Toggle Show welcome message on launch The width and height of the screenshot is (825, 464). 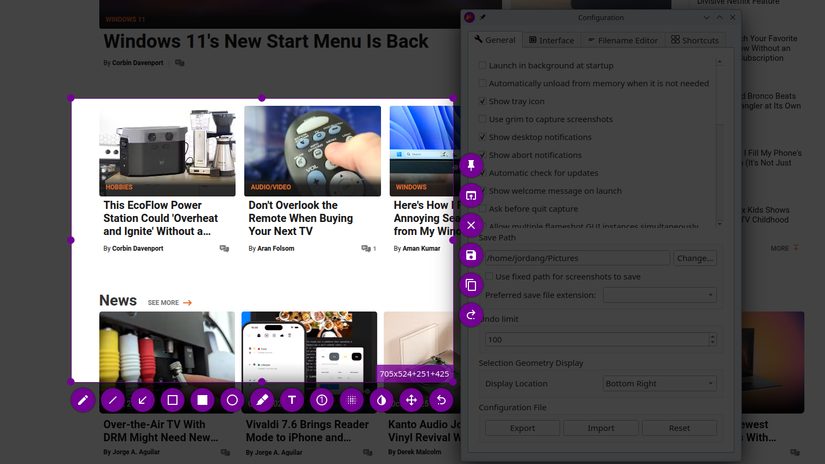482,190
